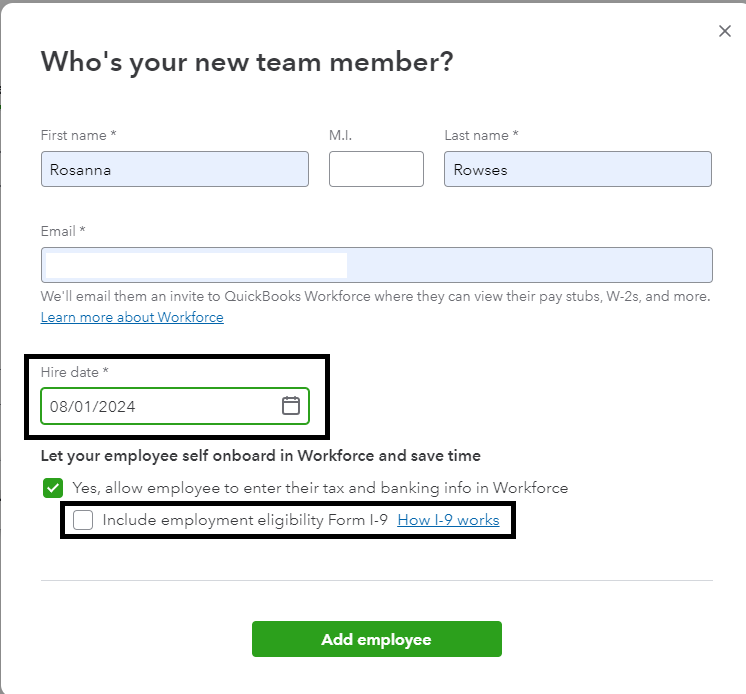The image size is (746, 694).
Task: Click the QuickBooks Workforce email invite description
Action: (375, 297)
